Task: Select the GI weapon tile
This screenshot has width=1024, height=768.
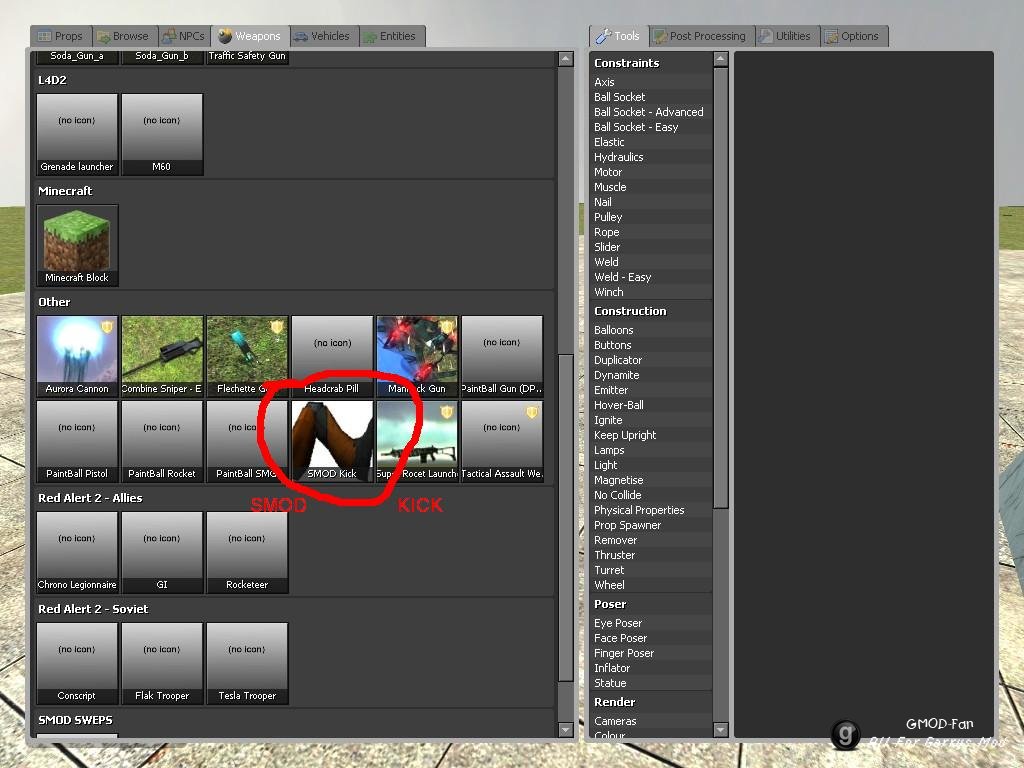Action: [162, 552]
